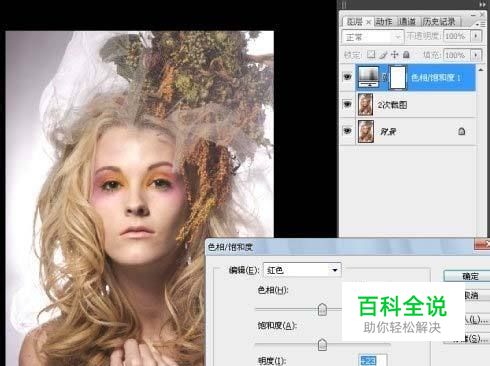
Task: Click the 载入(L)... button in the dialog
Action: pos(477,320)
